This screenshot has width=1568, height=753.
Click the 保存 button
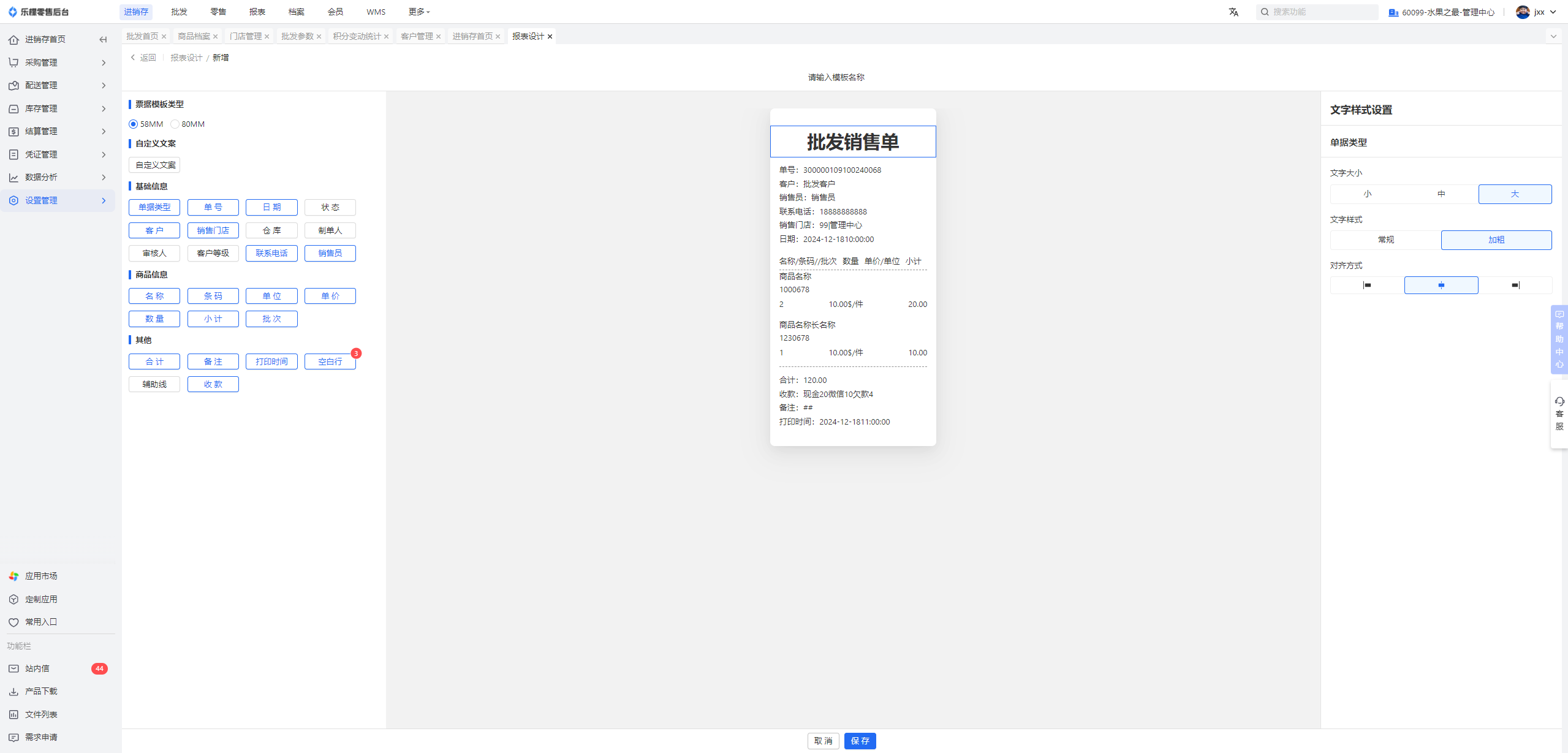click(x=860, y=741)
